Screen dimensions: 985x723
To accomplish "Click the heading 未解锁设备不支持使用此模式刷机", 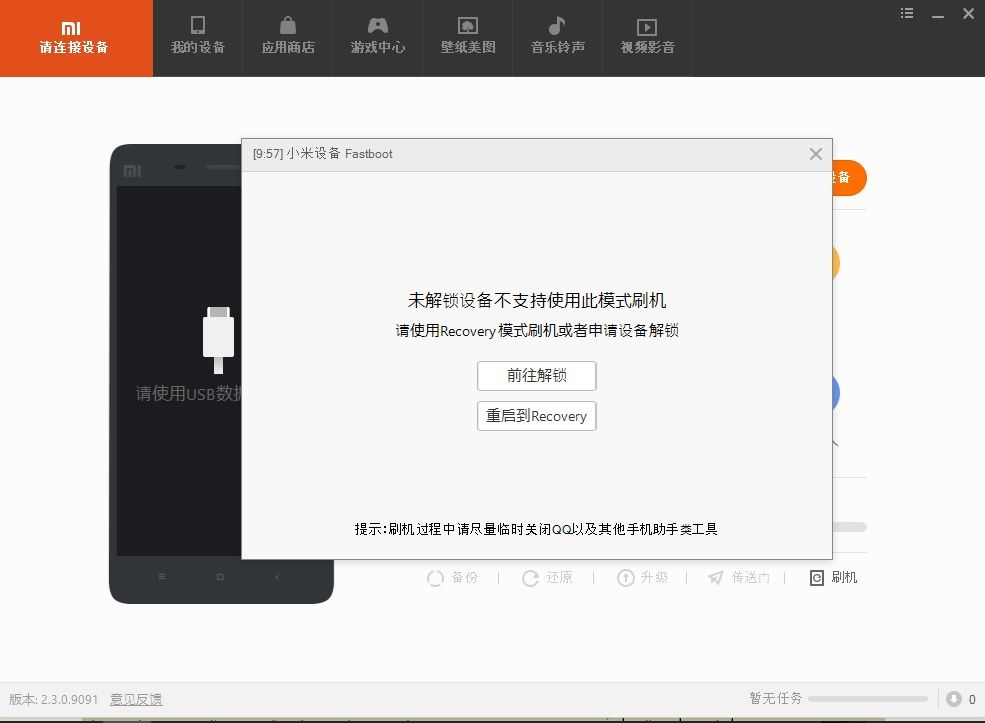I will [536, 300].
